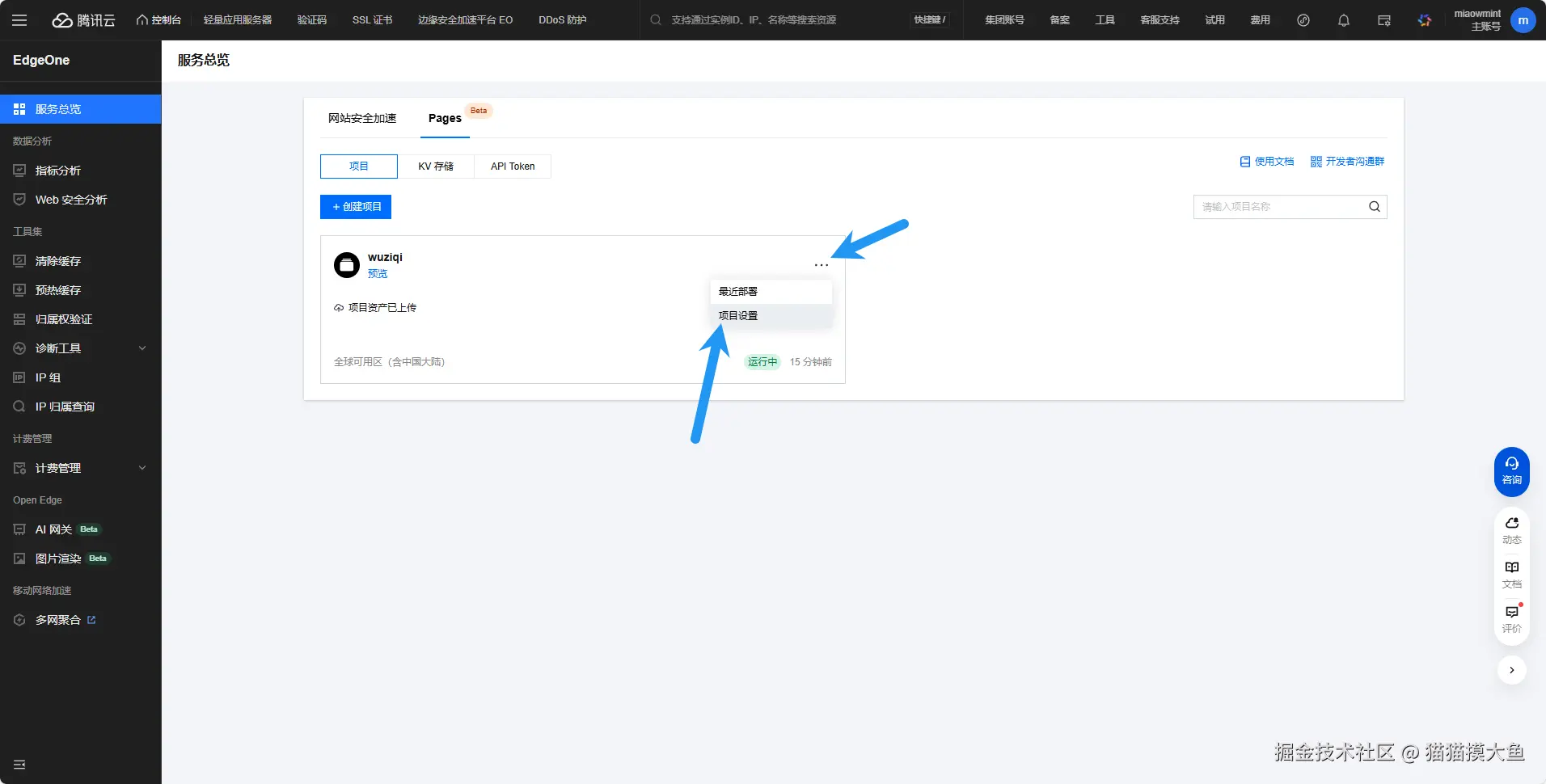Open 验证码 in top navigation
Screen dimensions: 1546x784
point(312,20)
